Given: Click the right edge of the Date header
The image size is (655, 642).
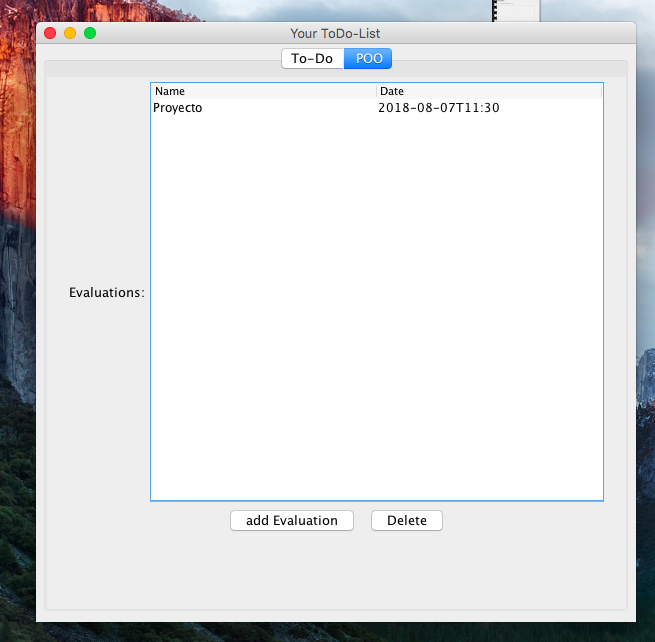Looking at the screenshot, I should tap(600, 91).
